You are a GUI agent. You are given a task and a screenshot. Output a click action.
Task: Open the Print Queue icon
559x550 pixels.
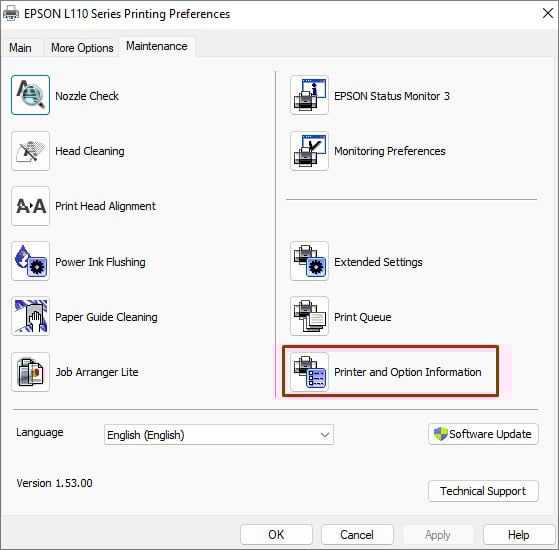tap(309, 316)
